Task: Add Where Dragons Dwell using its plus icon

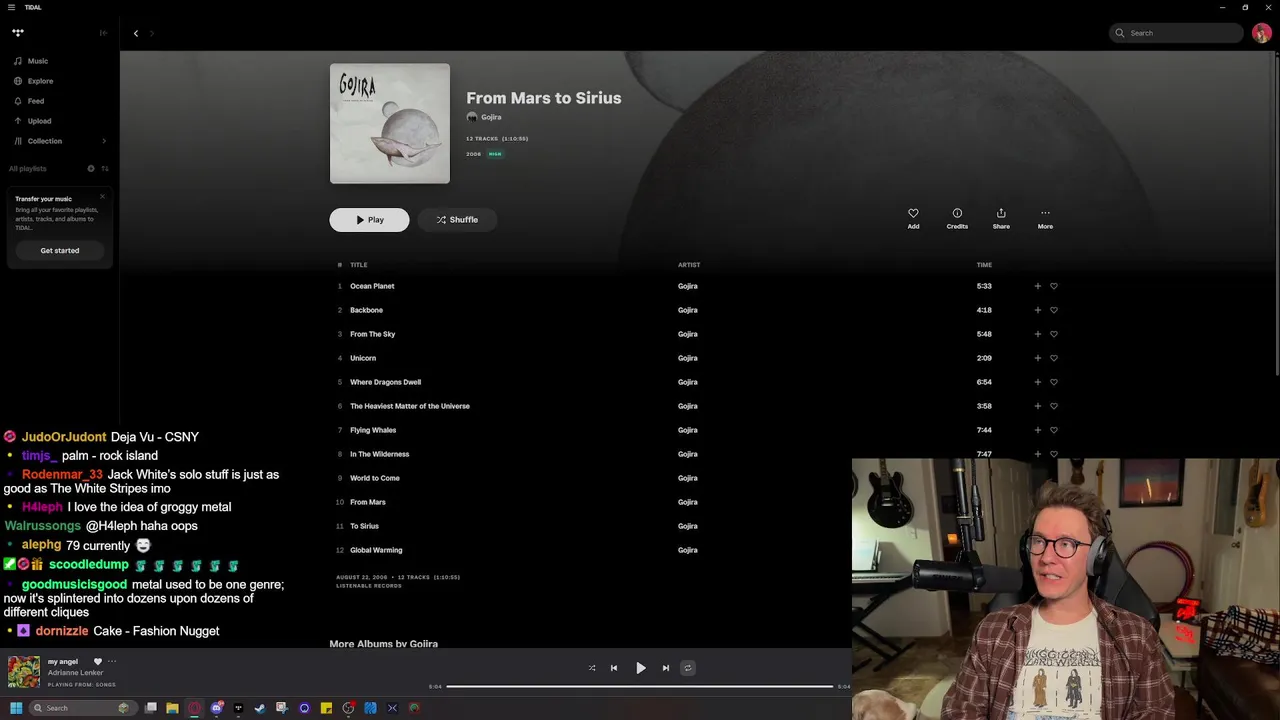Action: (1037, 382)
